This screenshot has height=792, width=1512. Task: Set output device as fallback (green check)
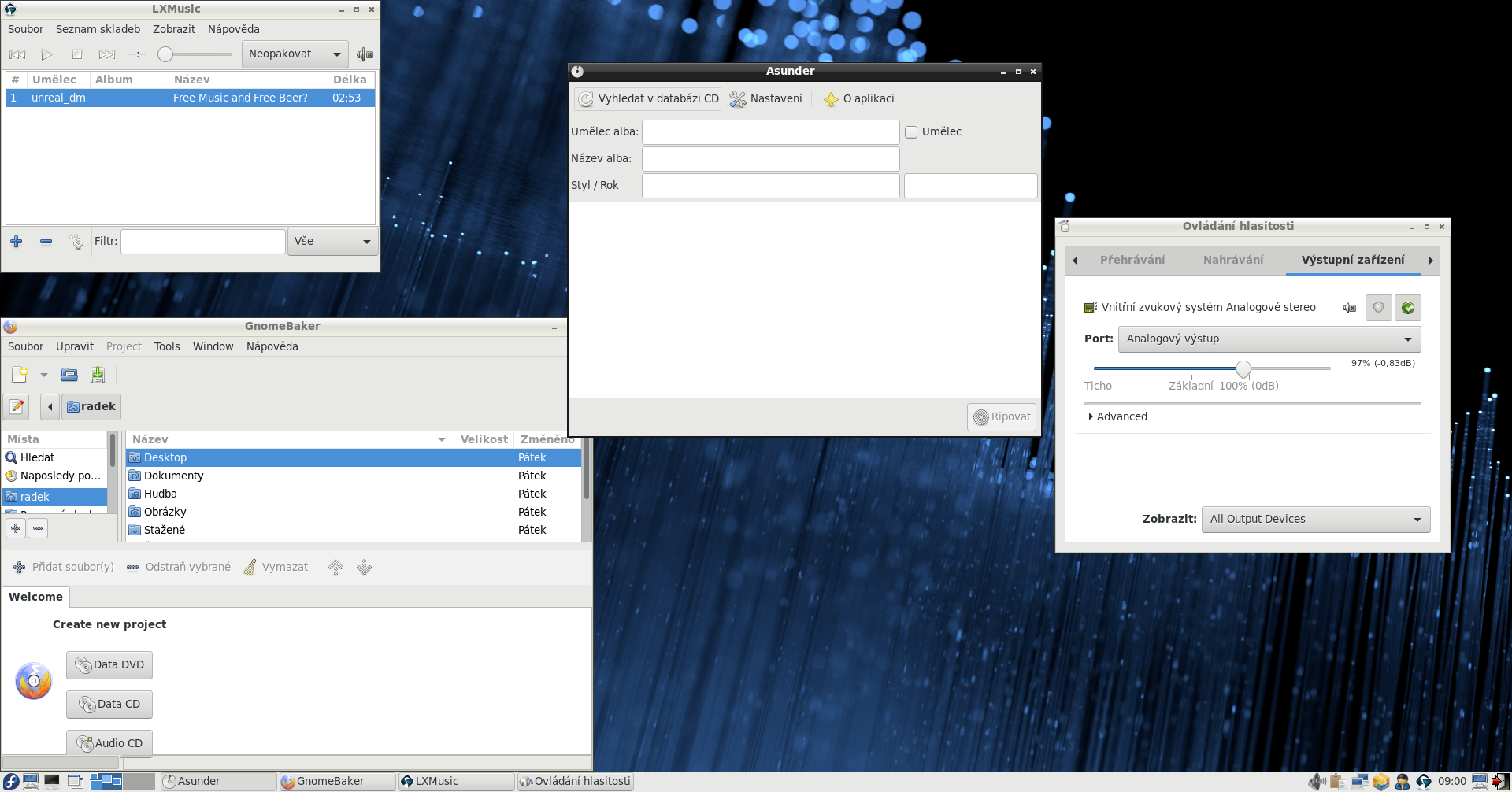point(1408,308)
